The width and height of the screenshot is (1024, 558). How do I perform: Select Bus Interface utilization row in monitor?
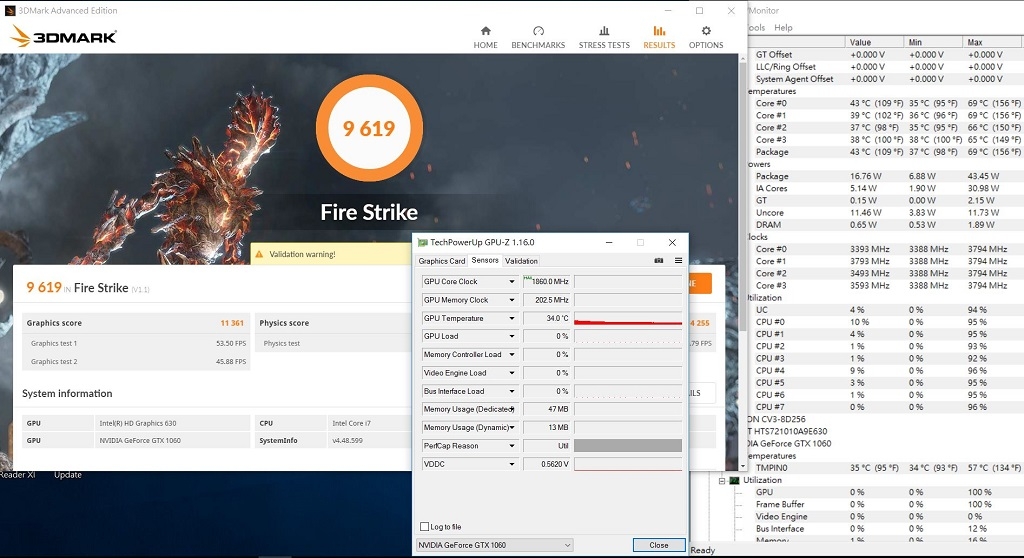(x=885, y=529)
